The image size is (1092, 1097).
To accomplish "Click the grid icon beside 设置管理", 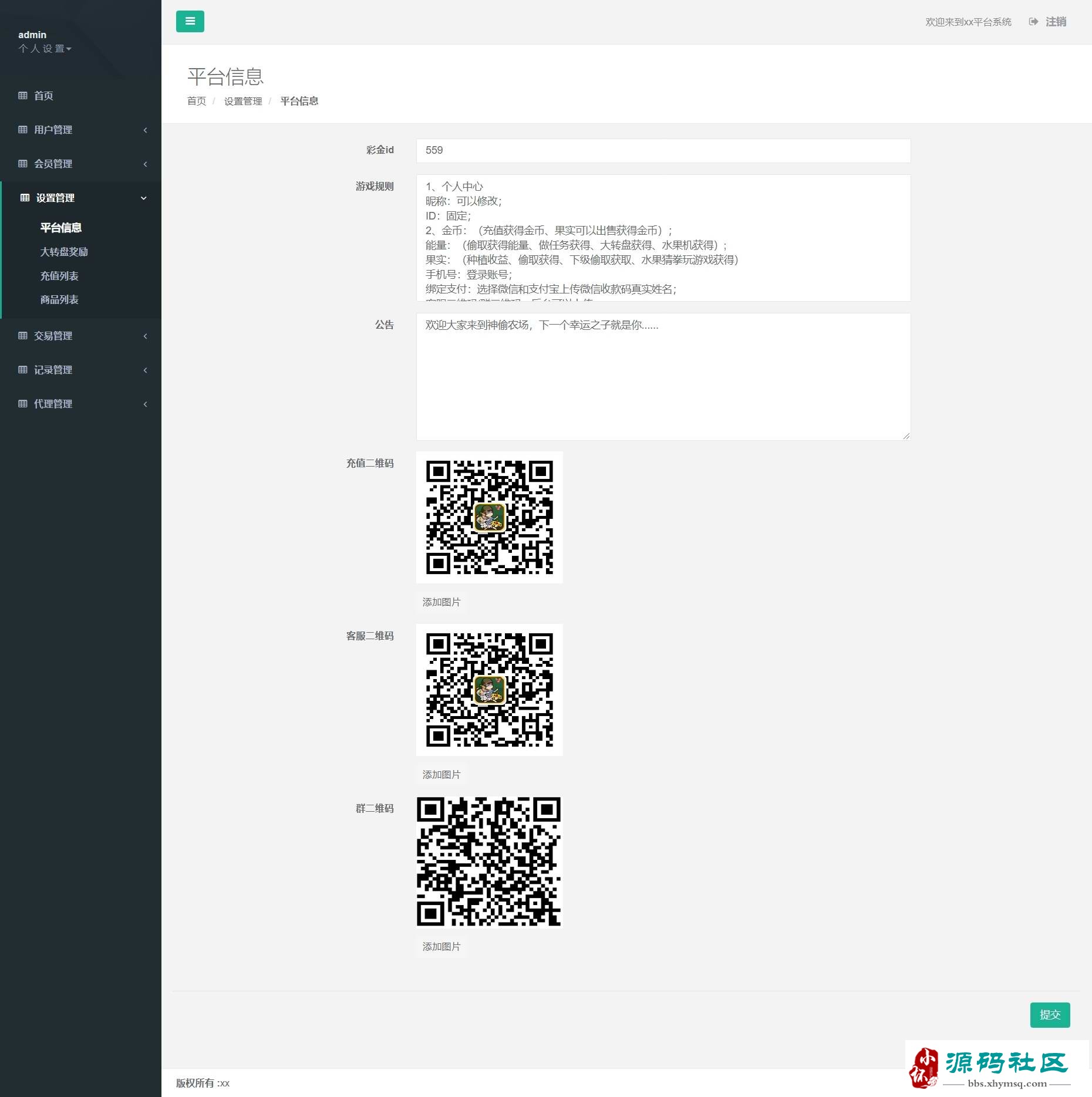I will tap(25, 198).
